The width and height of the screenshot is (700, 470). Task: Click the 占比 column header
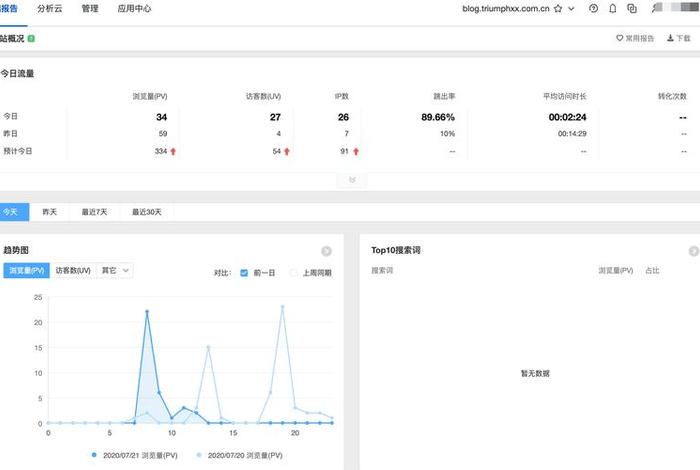tap(652, 270)
